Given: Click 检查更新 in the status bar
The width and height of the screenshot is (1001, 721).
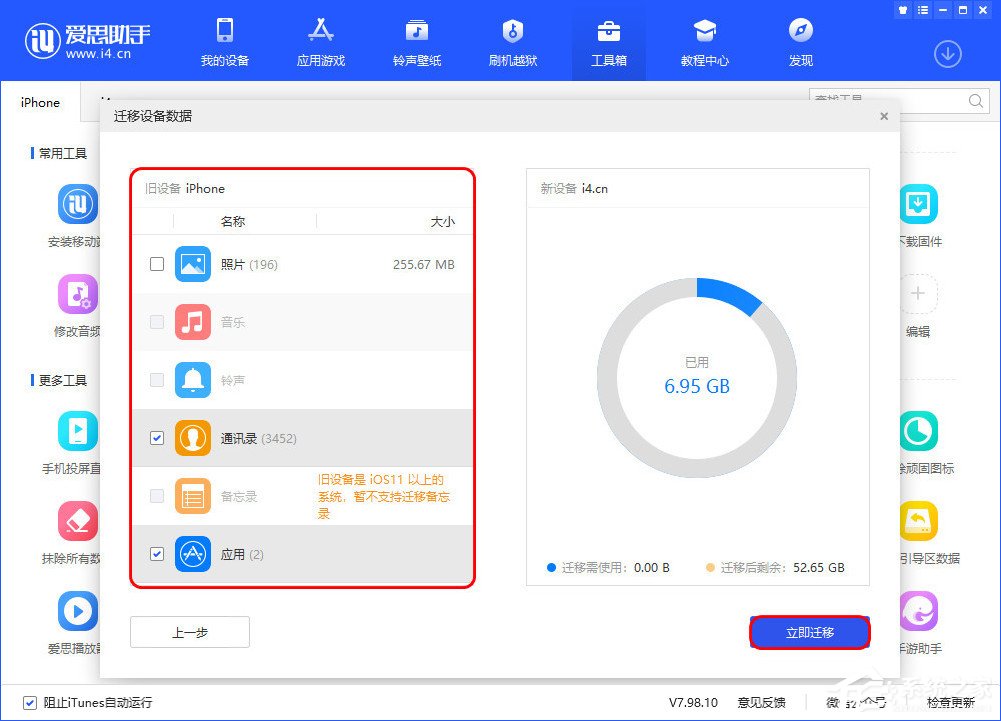Looking at the screenshot, I should (949, 703).
